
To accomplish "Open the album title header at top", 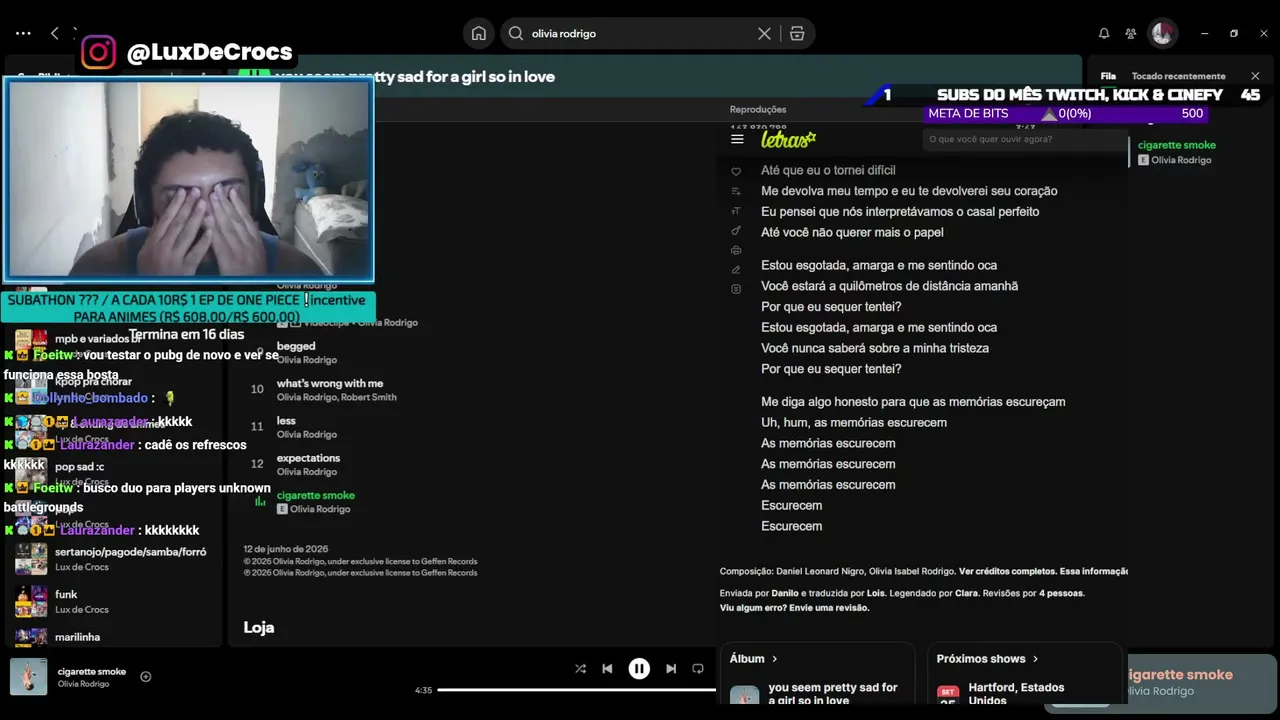I will click(x=414, y=76).
